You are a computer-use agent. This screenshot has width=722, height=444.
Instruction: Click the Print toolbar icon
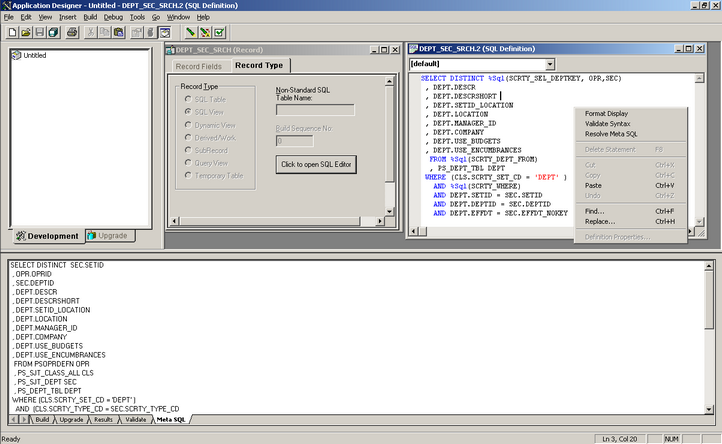(72, 32)
